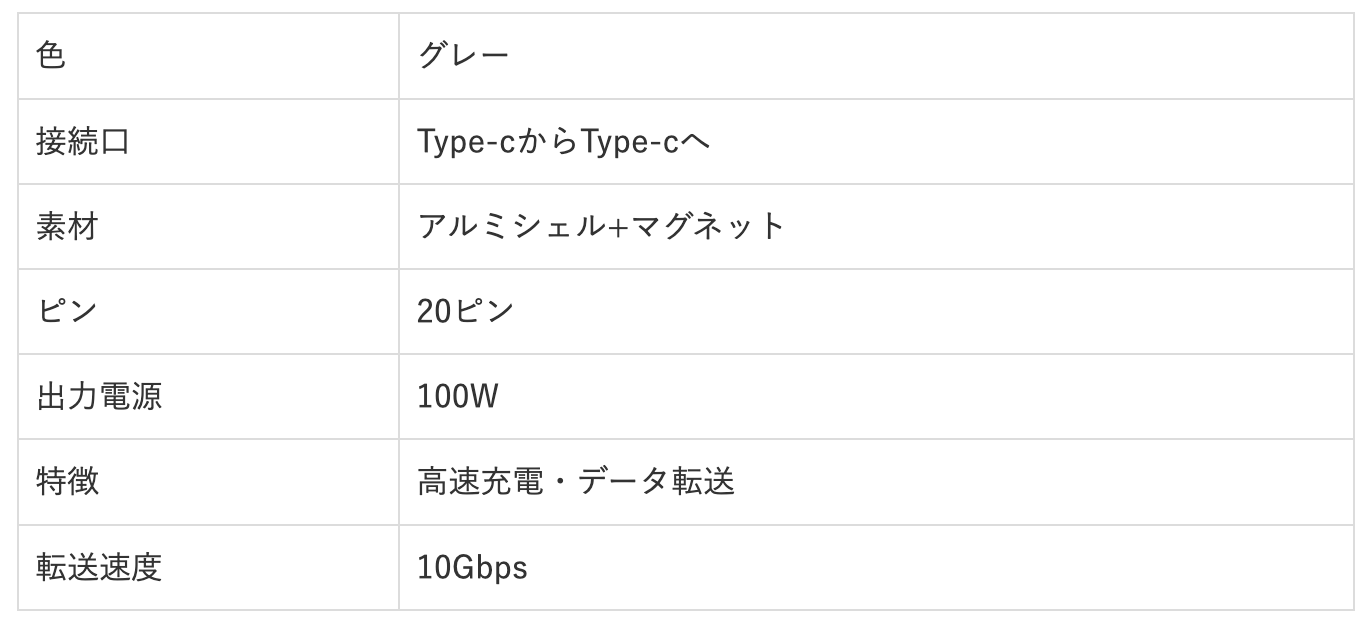Image resolution: width=1372 pixels, height=622 pixels.
Task: Click the ピン row label in left column
Action: point(67,312)
